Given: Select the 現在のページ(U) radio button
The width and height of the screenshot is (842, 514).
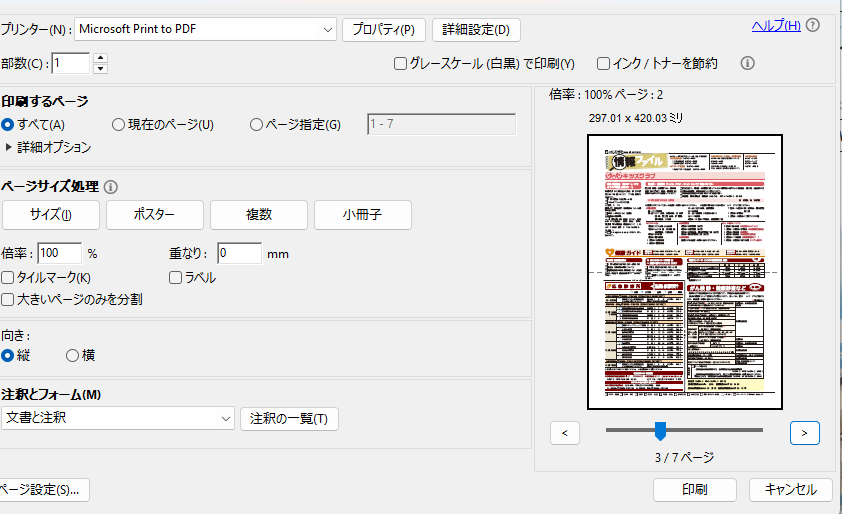Looking at the screenshot, I should (x=118, y=125).
